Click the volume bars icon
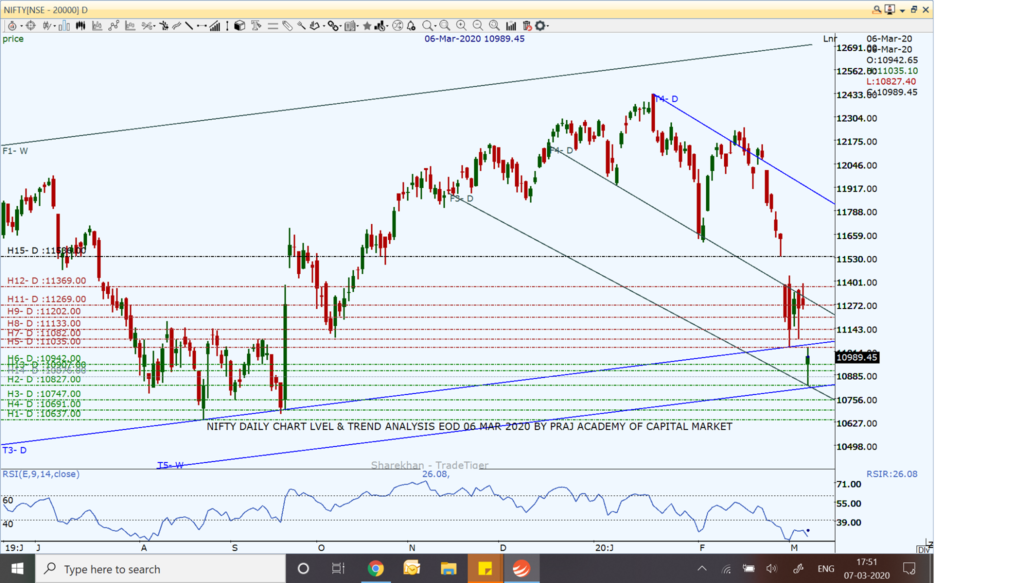 click(511, 26)
